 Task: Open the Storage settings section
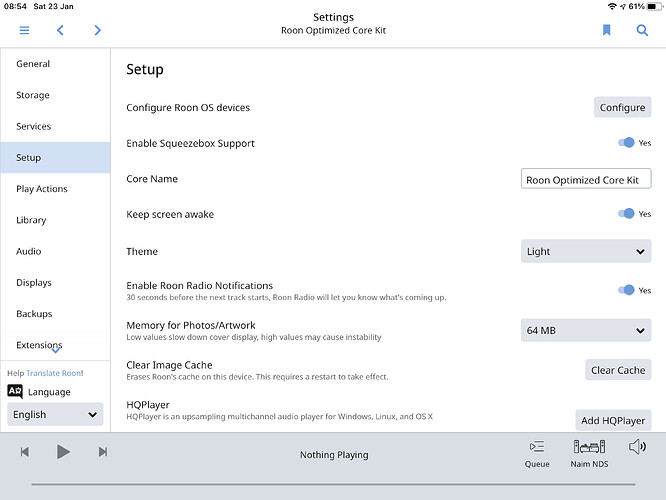click(x=33, y=95)
